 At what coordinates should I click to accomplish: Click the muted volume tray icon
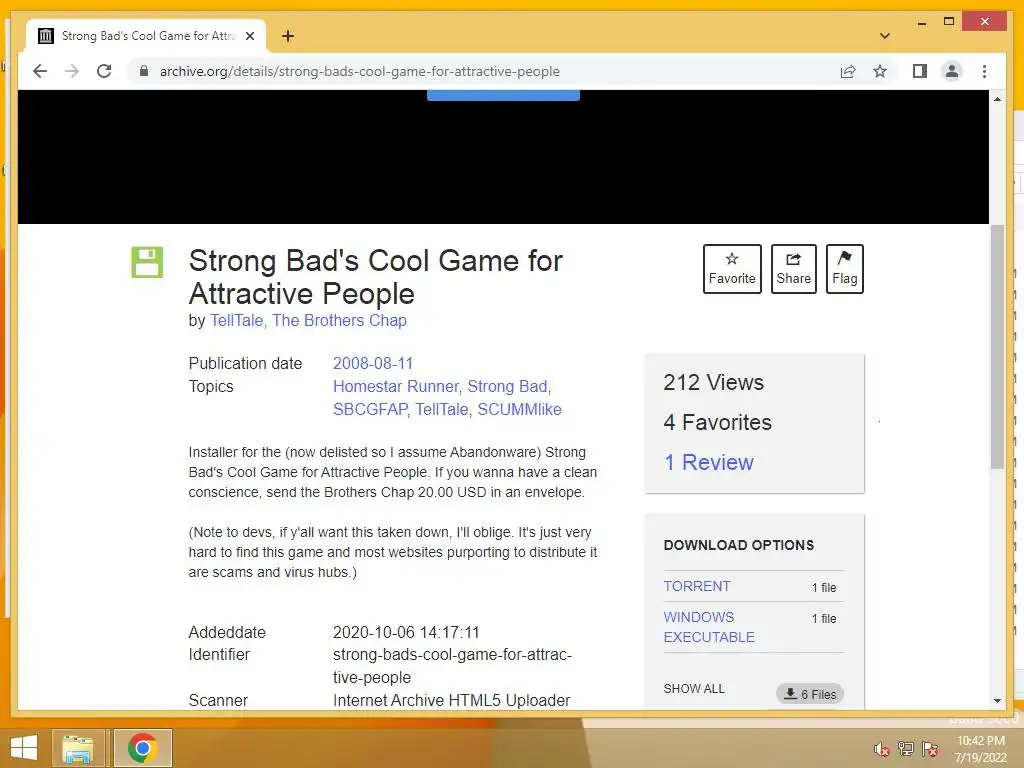[881, 748]
